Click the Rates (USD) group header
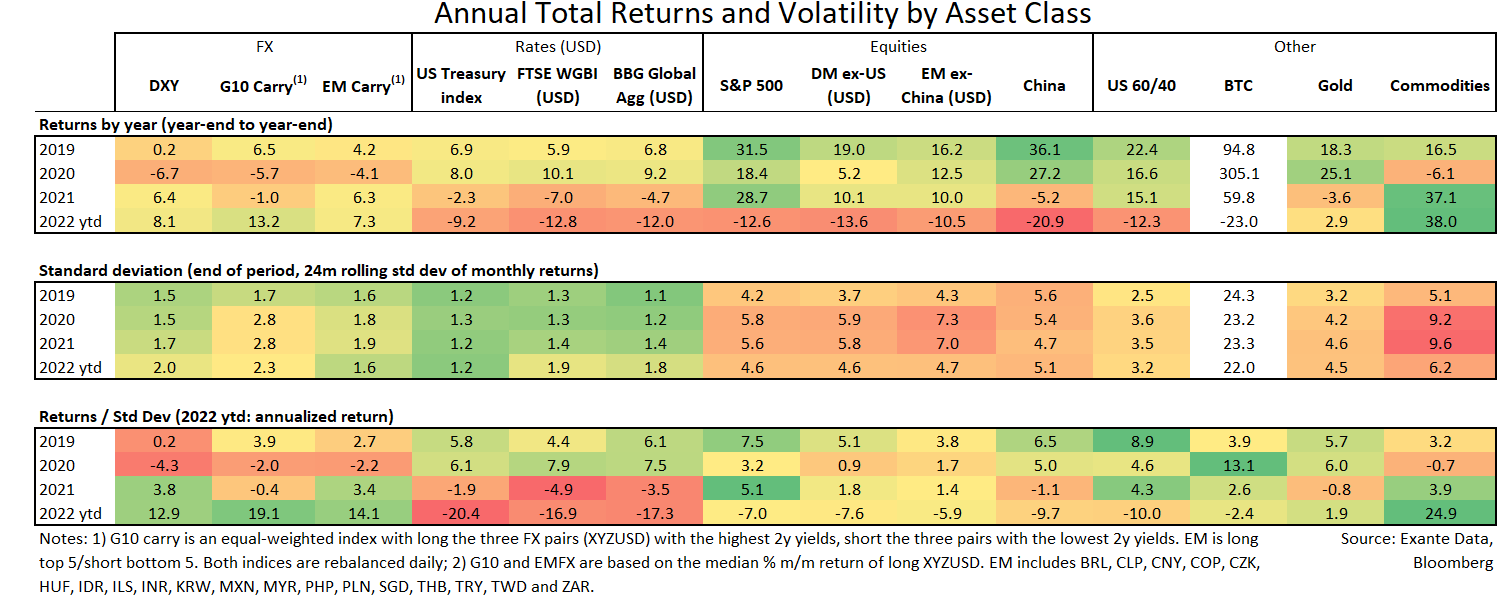The image size is (1509, 597). [558, 47]
